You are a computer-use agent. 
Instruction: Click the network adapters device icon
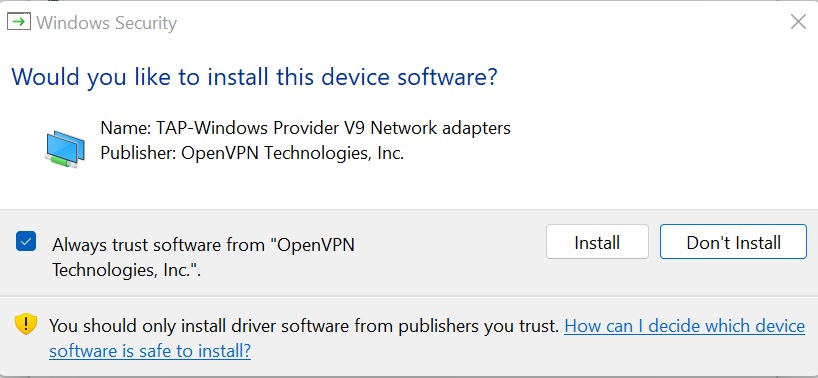[65, 150]
